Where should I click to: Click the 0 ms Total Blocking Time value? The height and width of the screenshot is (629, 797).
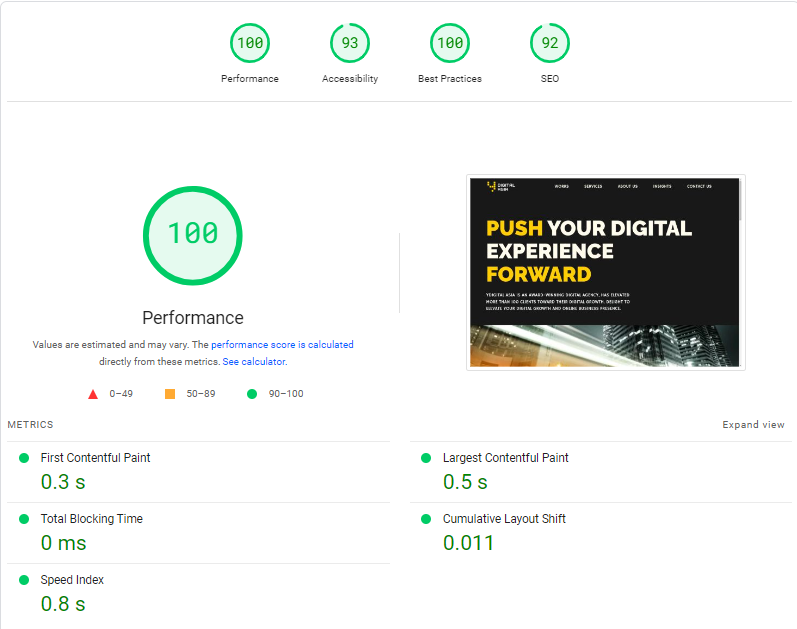click(64, 543)
